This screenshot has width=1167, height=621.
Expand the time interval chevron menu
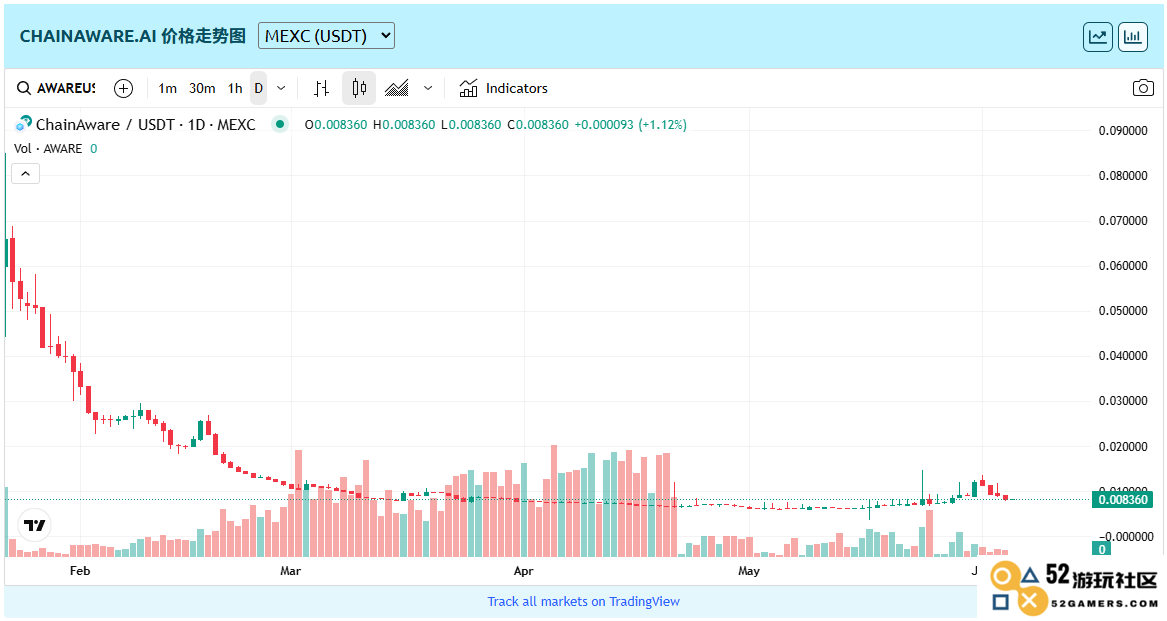coord(281,89)
